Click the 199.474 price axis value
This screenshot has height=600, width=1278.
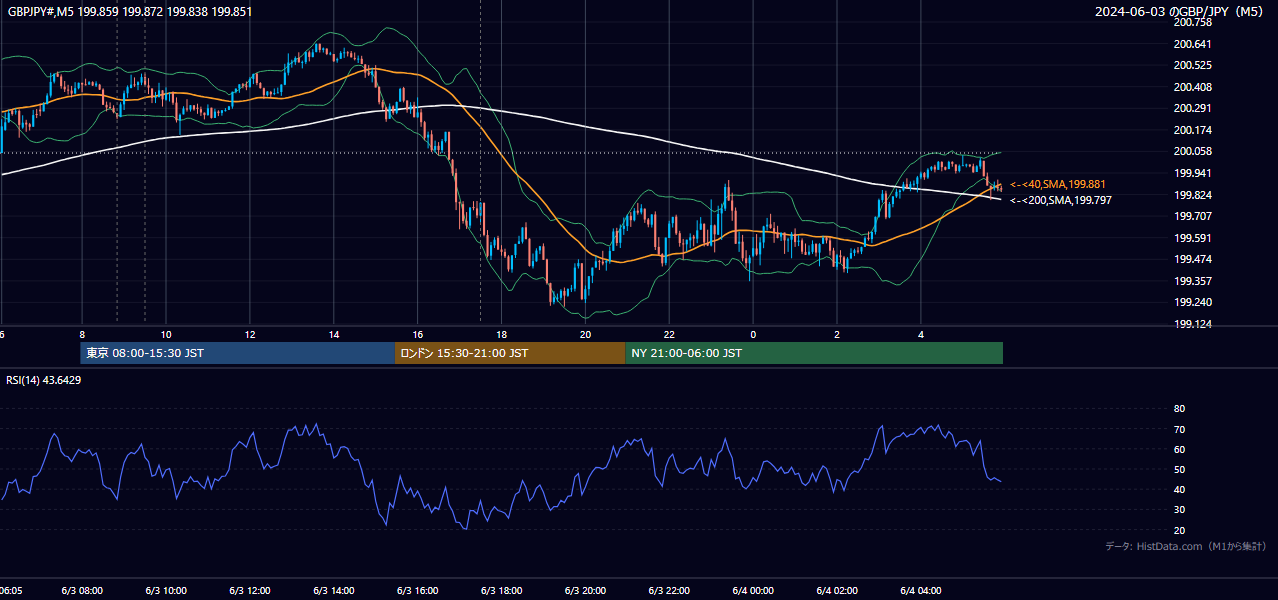pos(1192,259)
